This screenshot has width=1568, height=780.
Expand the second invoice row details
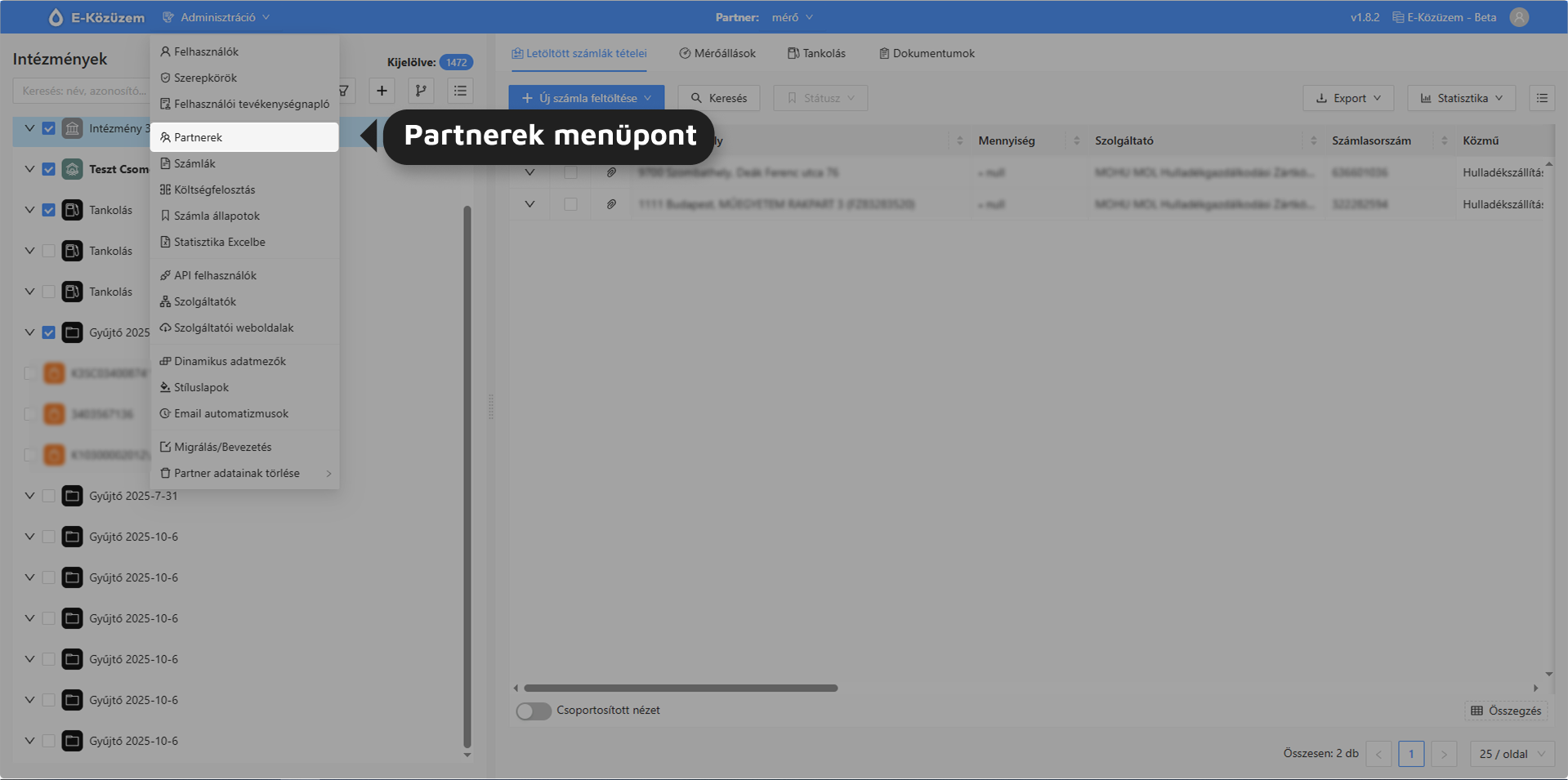point(529,204)
